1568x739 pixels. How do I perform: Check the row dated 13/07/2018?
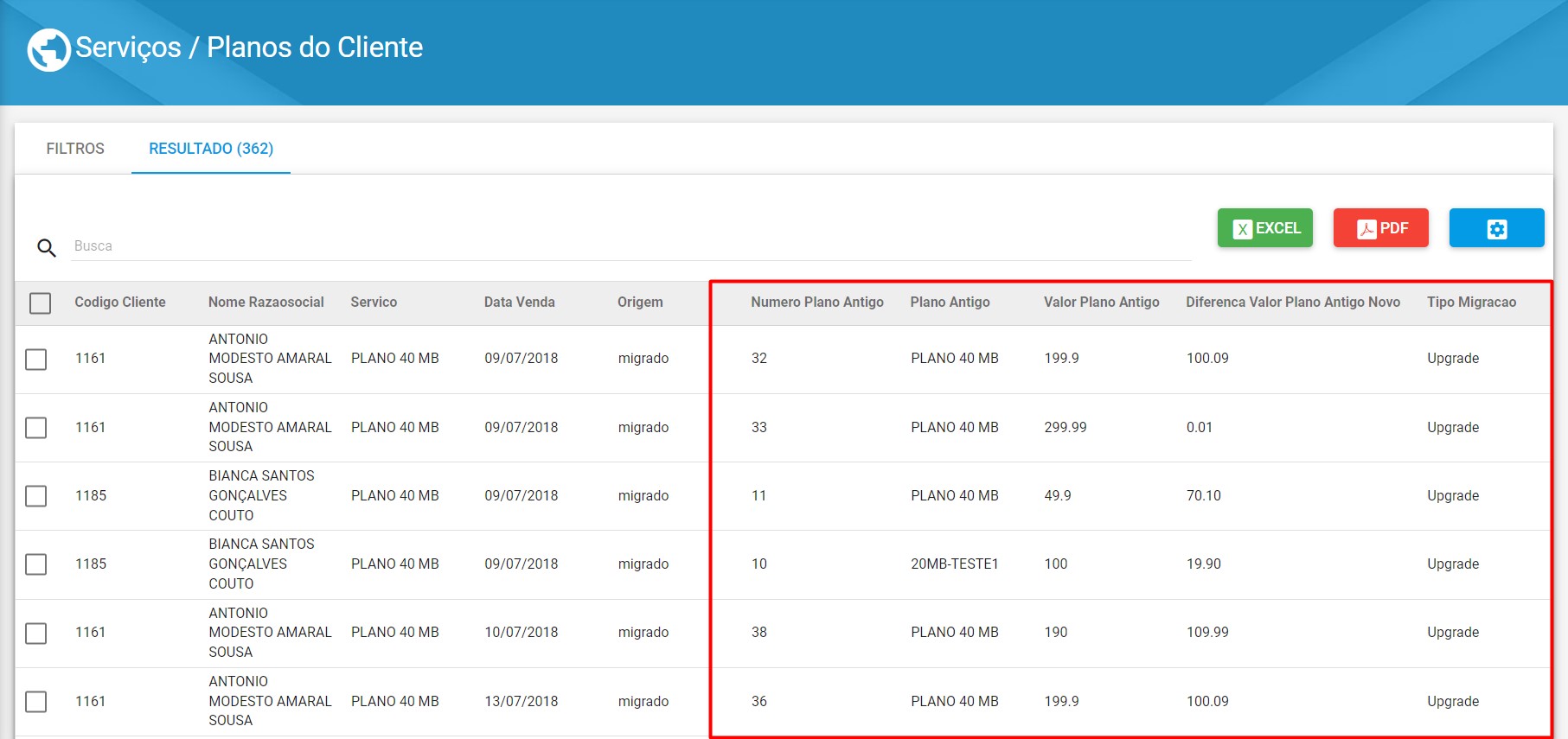[35, 702]
